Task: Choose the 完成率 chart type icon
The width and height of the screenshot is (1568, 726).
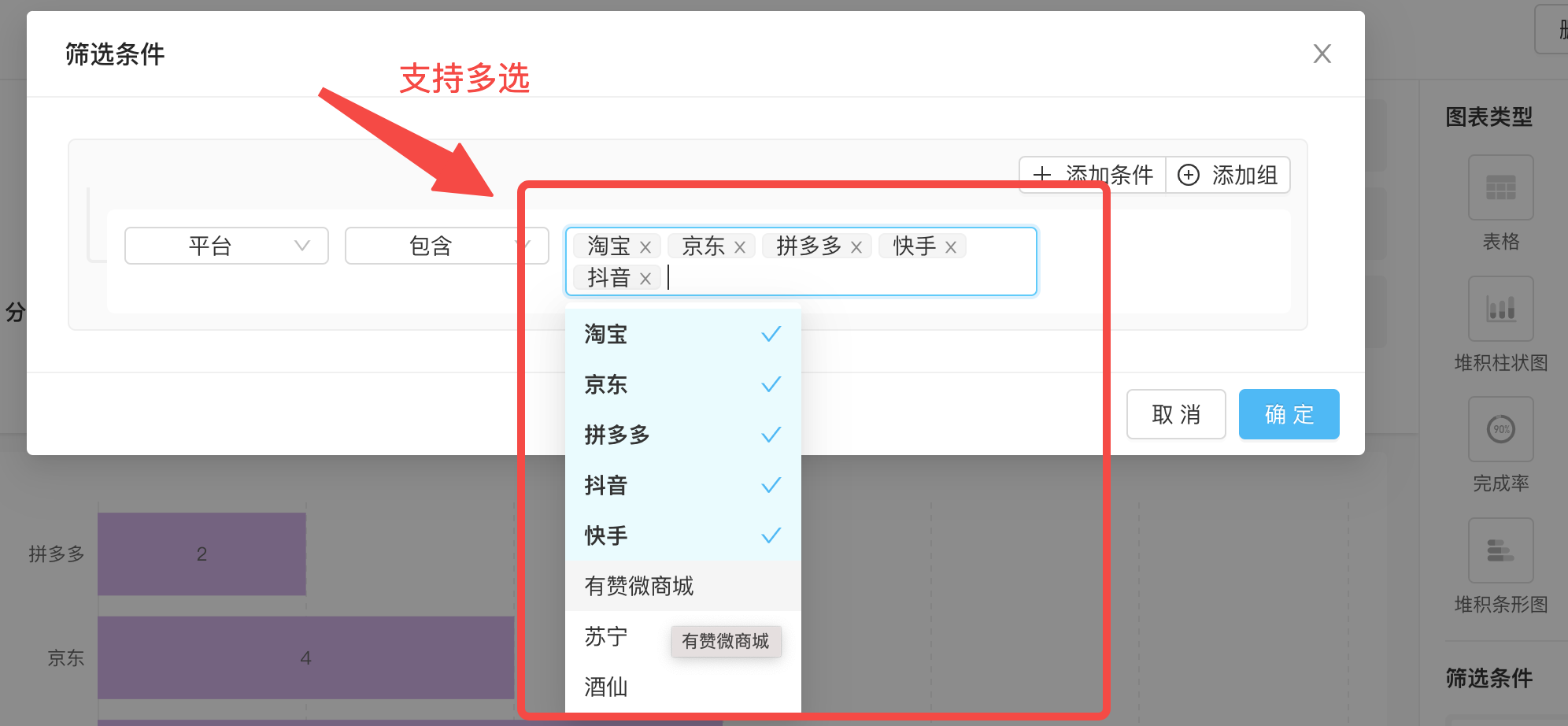Action: coord(1500,429)
